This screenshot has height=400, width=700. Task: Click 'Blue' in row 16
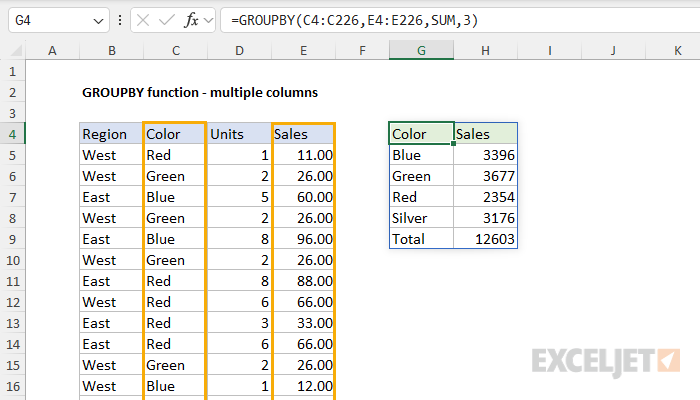click(x=175, y=386)
